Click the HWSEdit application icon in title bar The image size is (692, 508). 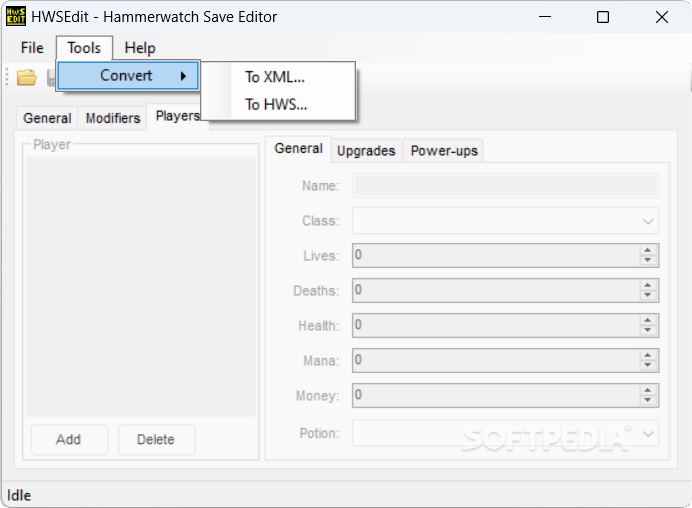[16, 17]
